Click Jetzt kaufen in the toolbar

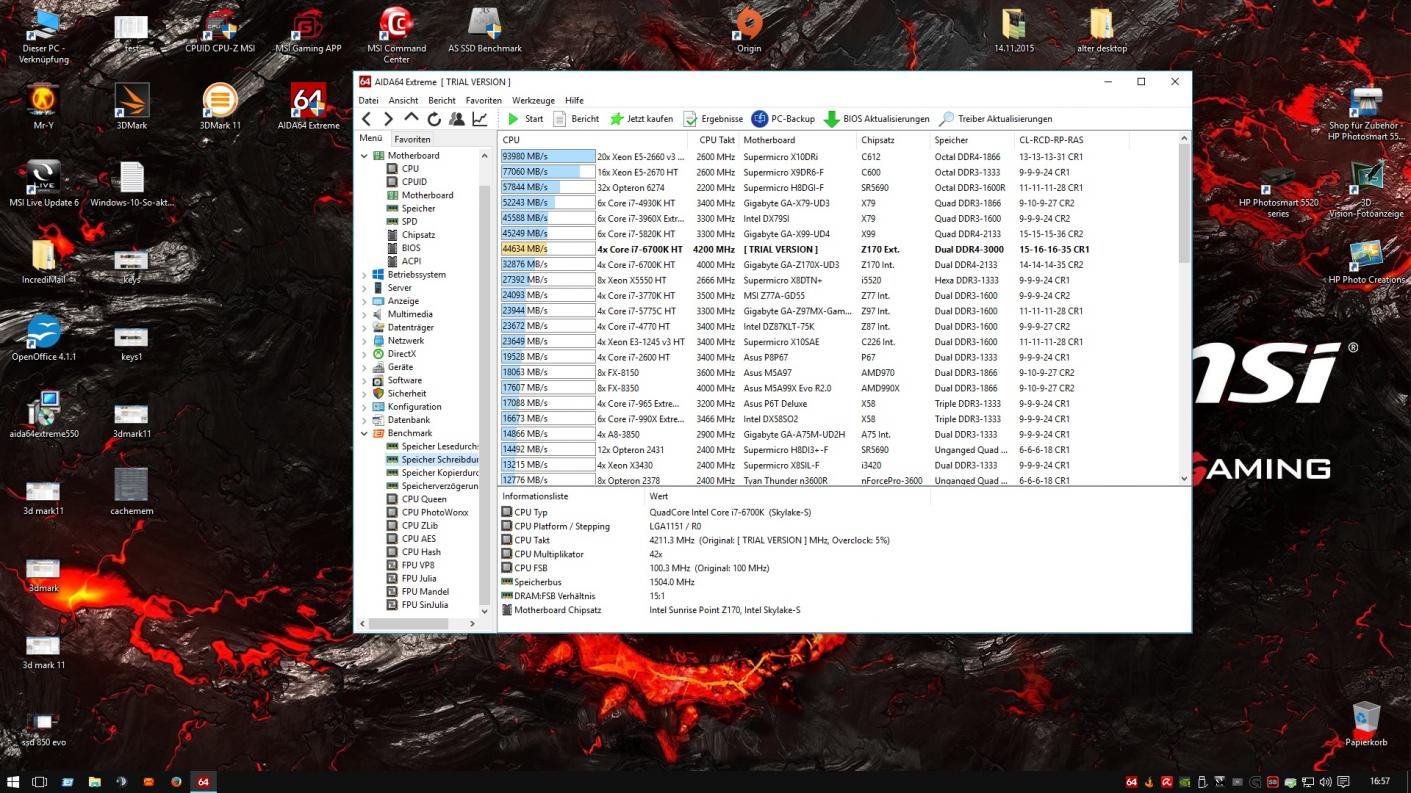(641, 119)
